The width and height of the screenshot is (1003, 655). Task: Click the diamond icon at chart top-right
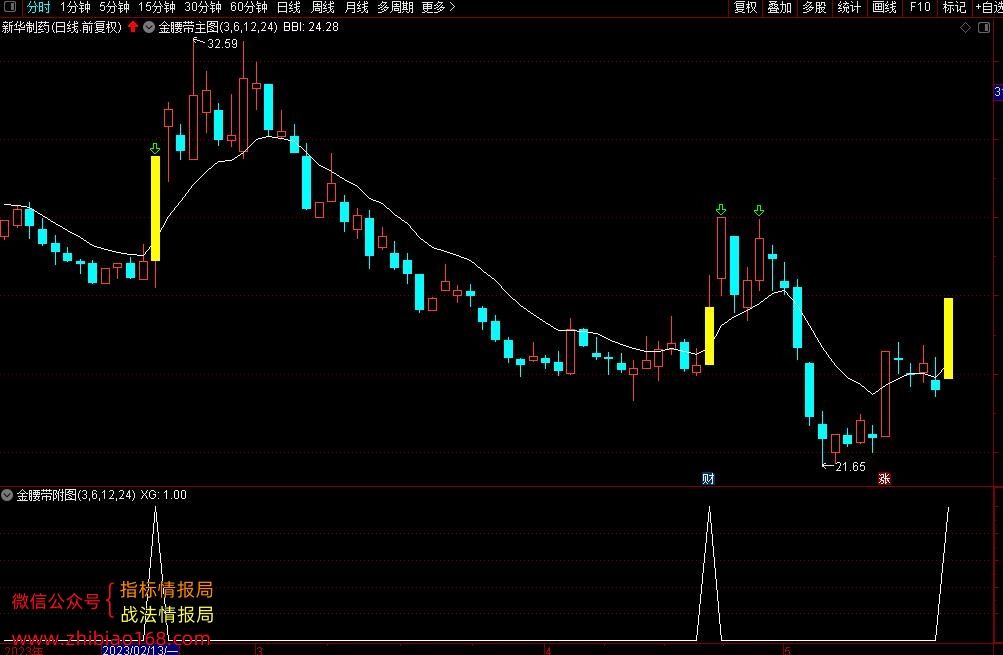(965, 28)
